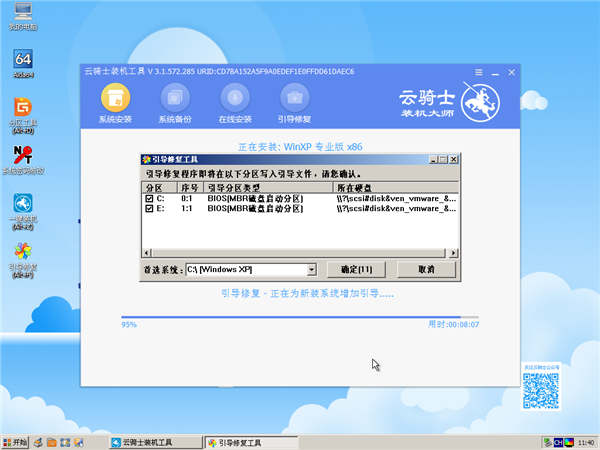Switch to 引导修复工具 taskbar button
600x450 pixels.
(251, 443)
